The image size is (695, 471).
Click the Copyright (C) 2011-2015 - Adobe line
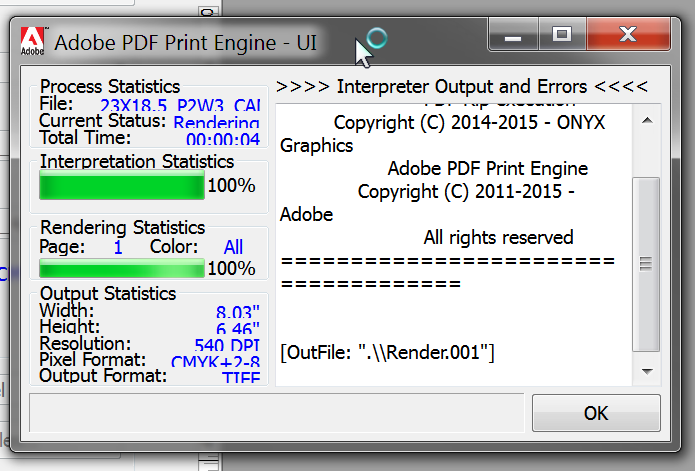point(427,203)
